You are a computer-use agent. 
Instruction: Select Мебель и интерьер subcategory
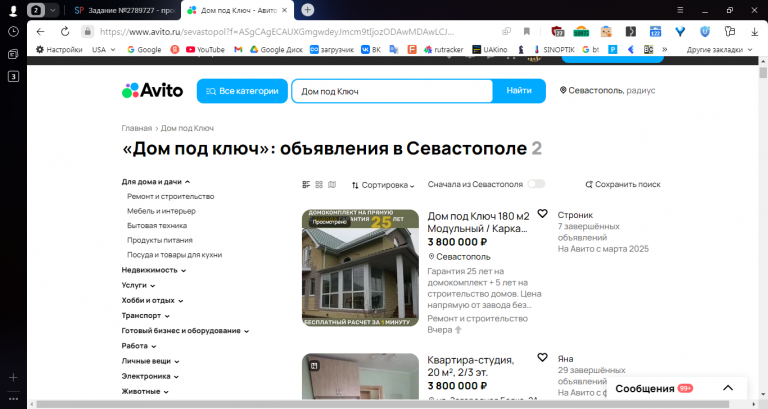pos(161,211)
